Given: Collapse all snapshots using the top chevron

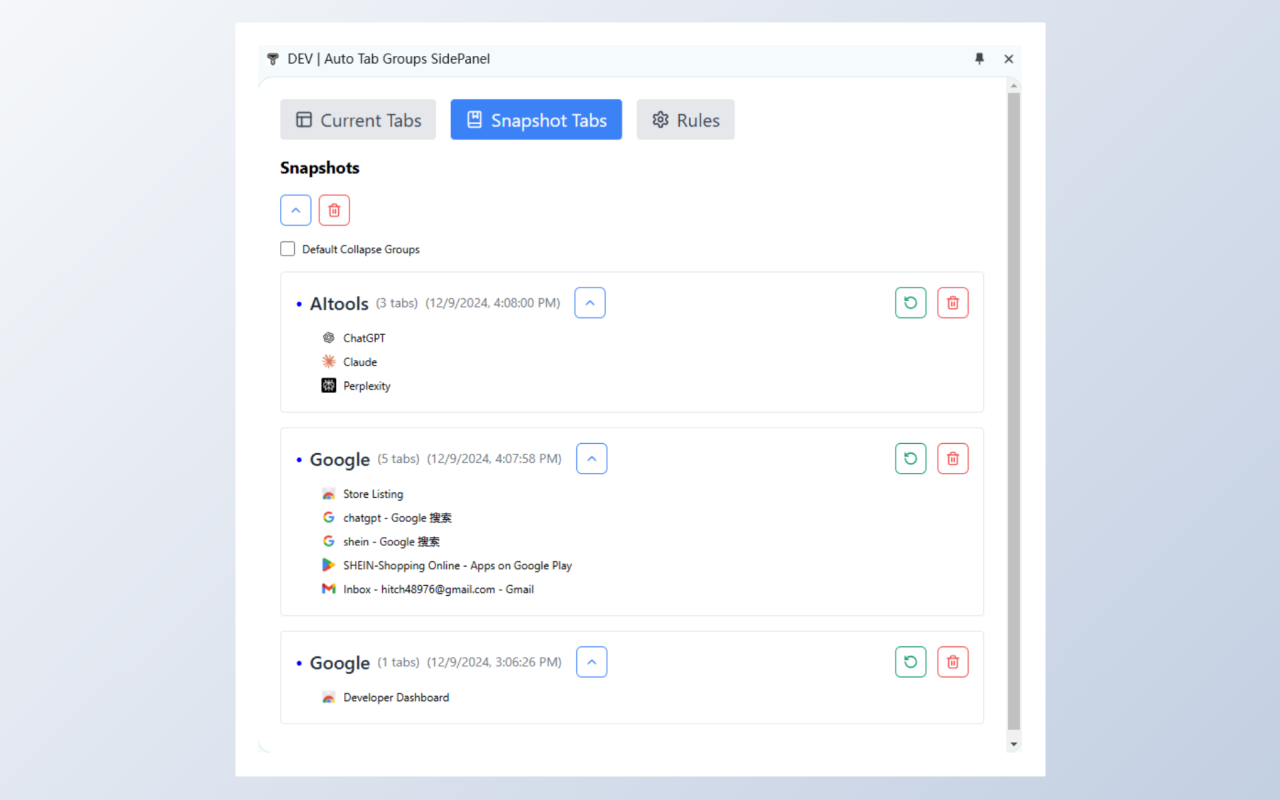Looking at the screenshot, I should tap(296, 210).
